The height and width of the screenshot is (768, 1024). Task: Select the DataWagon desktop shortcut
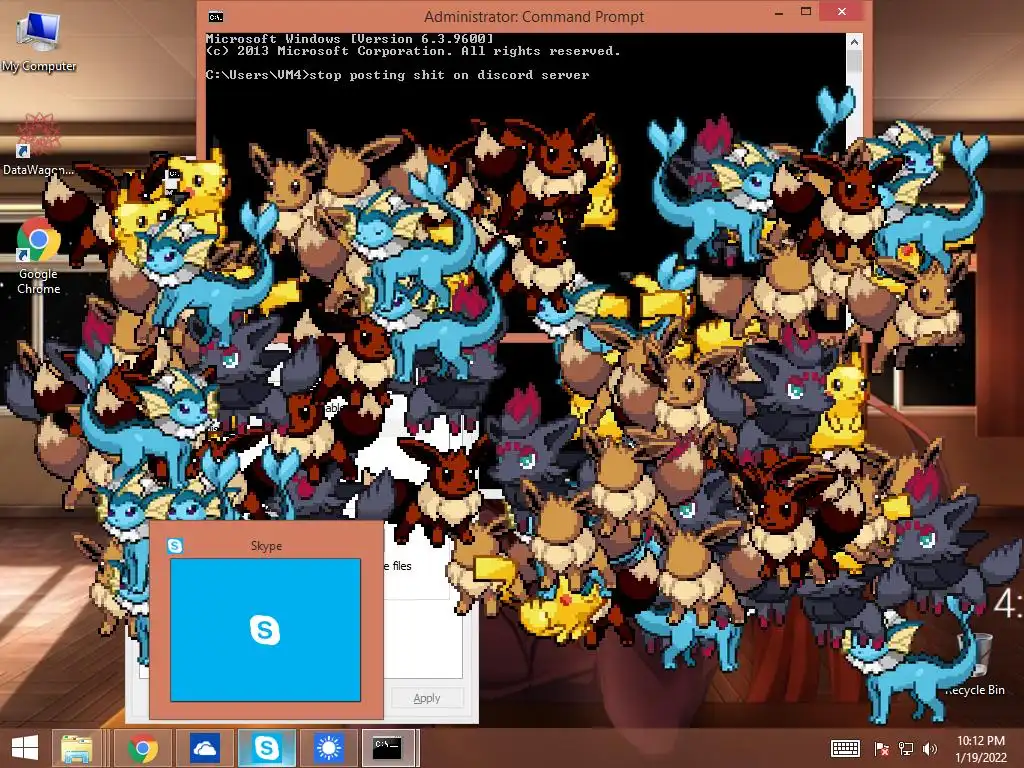(x=38, y=145)
